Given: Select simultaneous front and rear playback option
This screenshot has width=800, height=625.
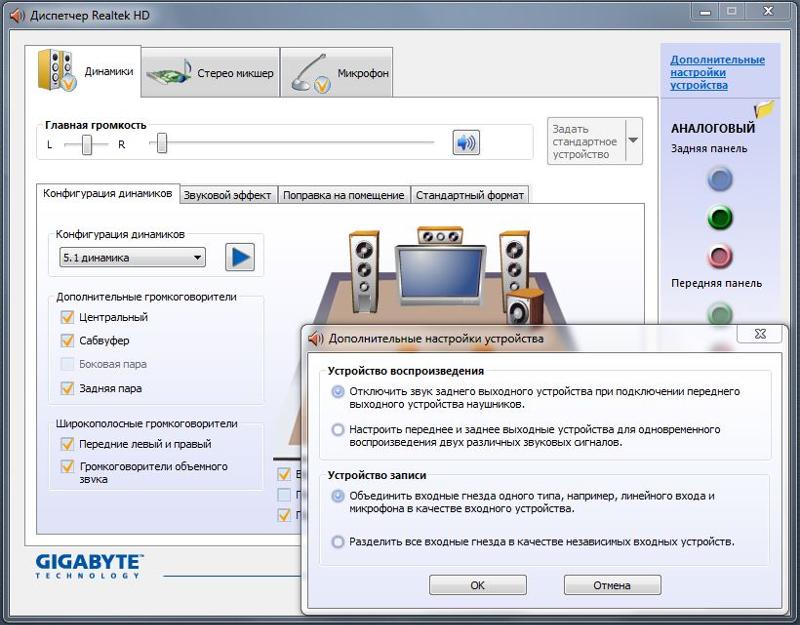Looking at the screenshot, I should coord(338,430).
